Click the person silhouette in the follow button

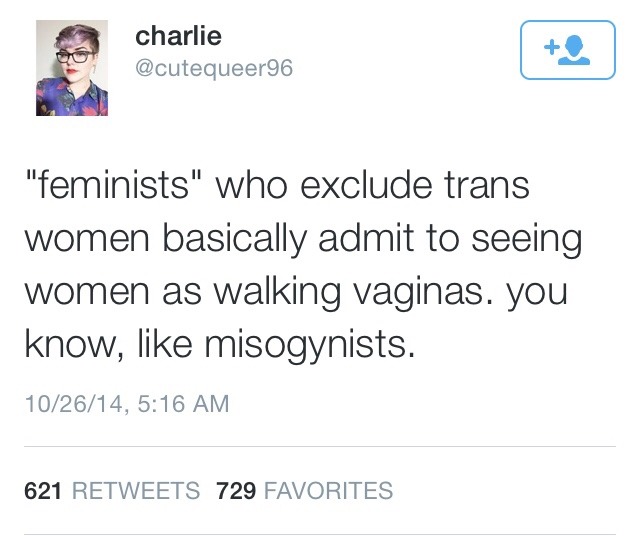[x=575, y=50]
